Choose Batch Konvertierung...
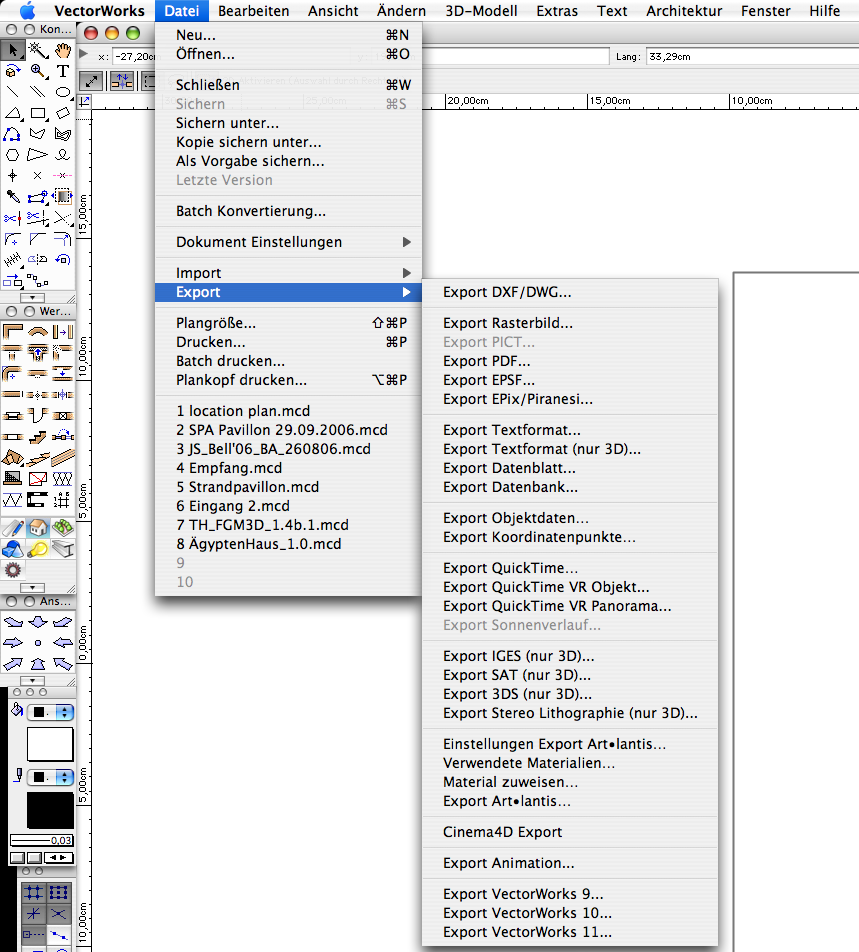Screen dimensions: 859x952 (288, 211)
